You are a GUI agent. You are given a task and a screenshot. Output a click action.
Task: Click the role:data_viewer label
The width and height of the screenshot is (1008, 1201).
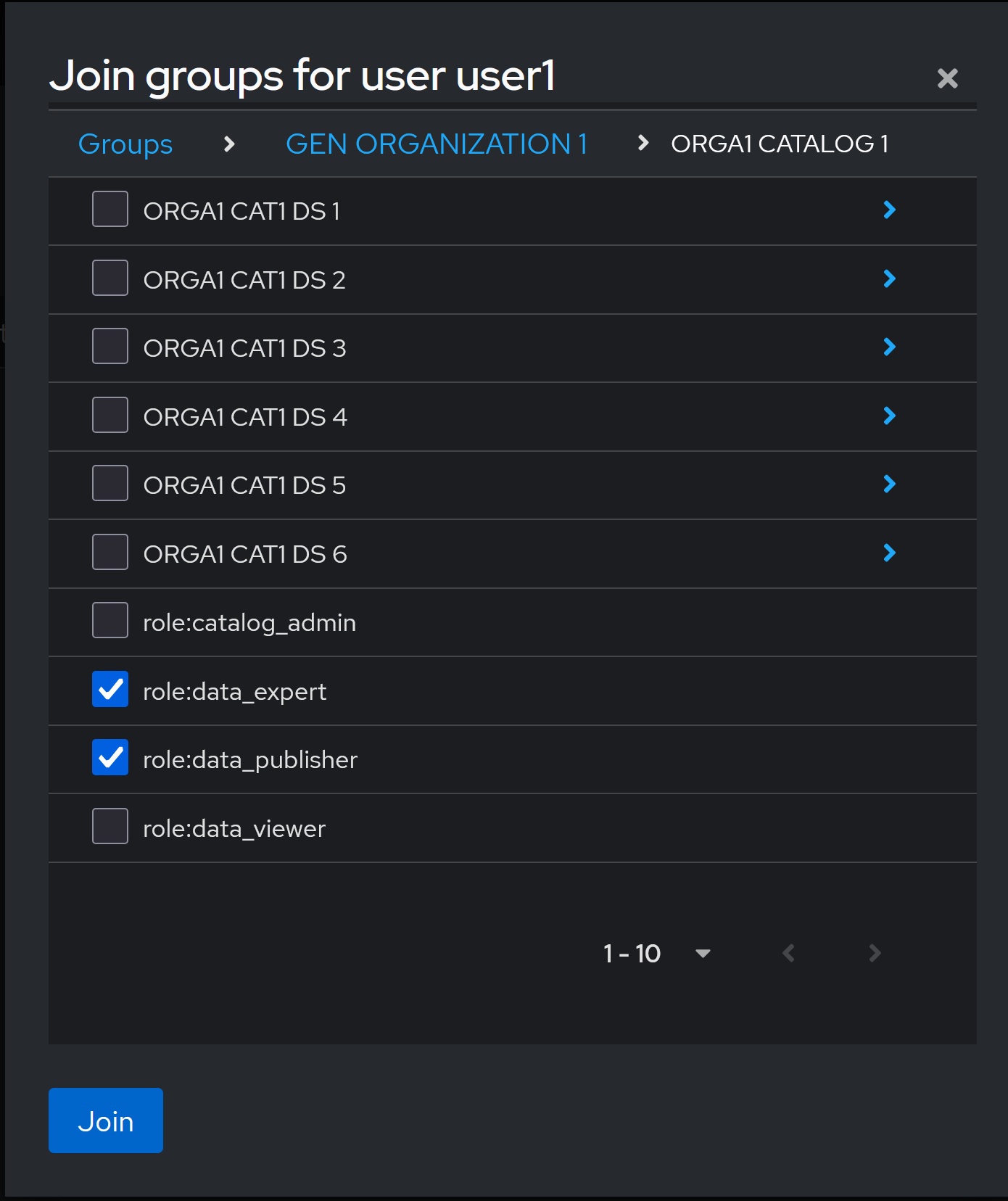(x=234, y=829)
